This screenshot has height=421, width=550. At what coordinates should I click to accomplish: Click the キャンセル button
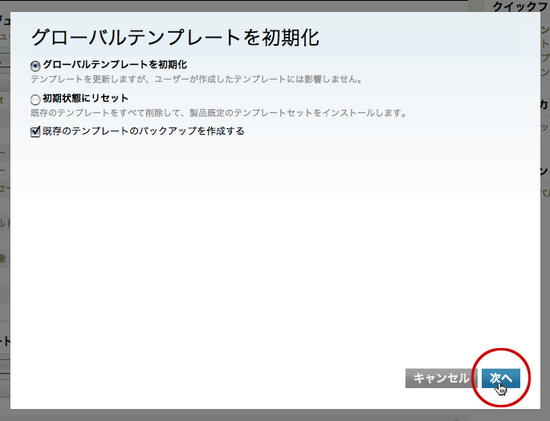[441, 378]
